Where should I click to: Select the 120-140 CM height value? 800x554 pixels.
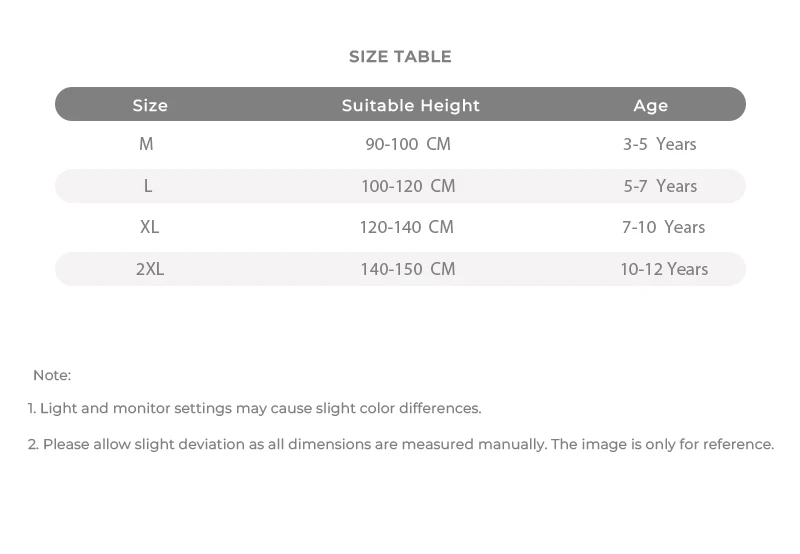[x=407, y=227]
